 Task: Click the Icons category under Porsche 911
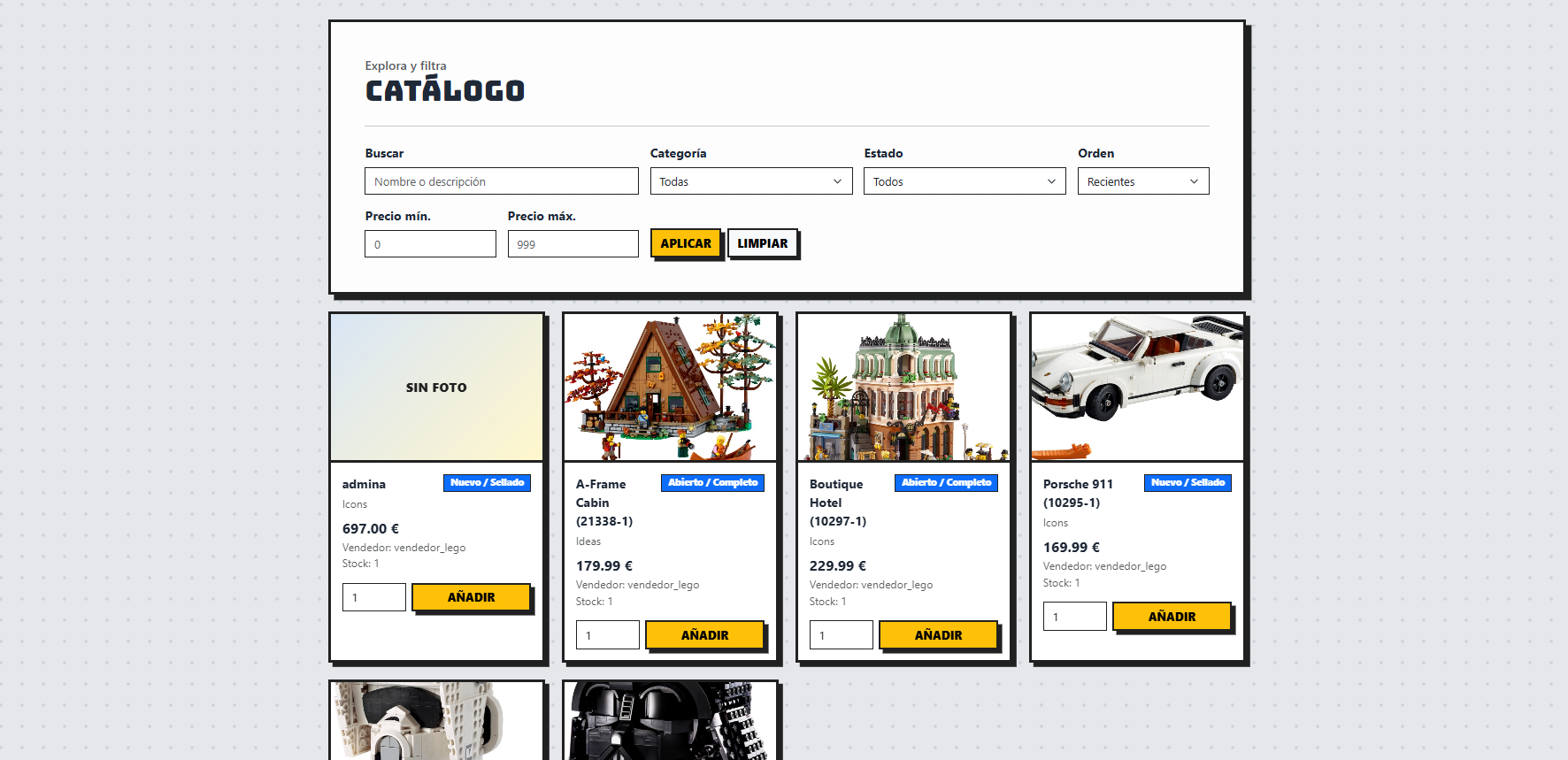(x=1056, y=523)
